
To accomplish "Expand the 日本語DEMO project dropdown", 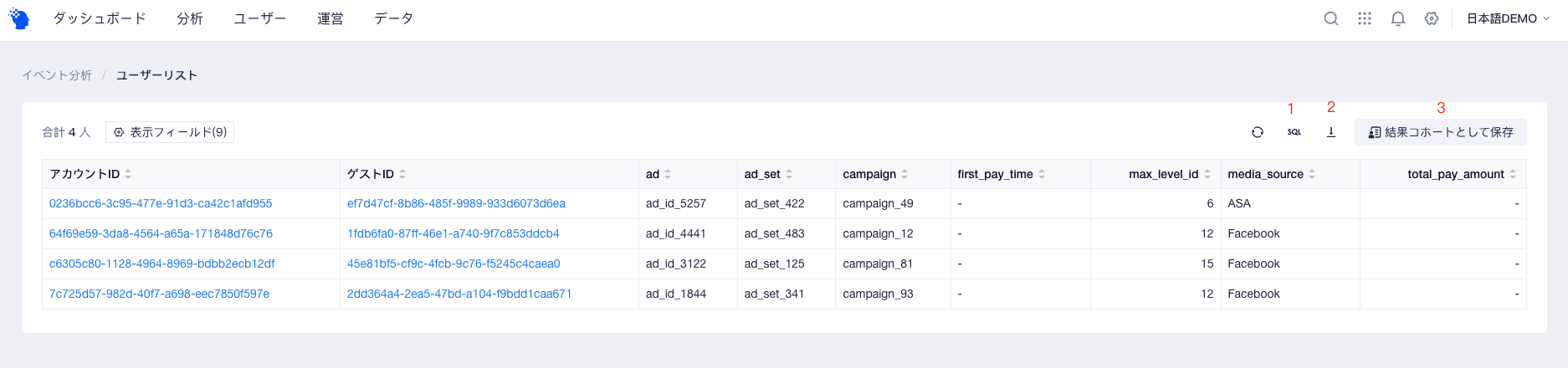I will [1508, 18].
